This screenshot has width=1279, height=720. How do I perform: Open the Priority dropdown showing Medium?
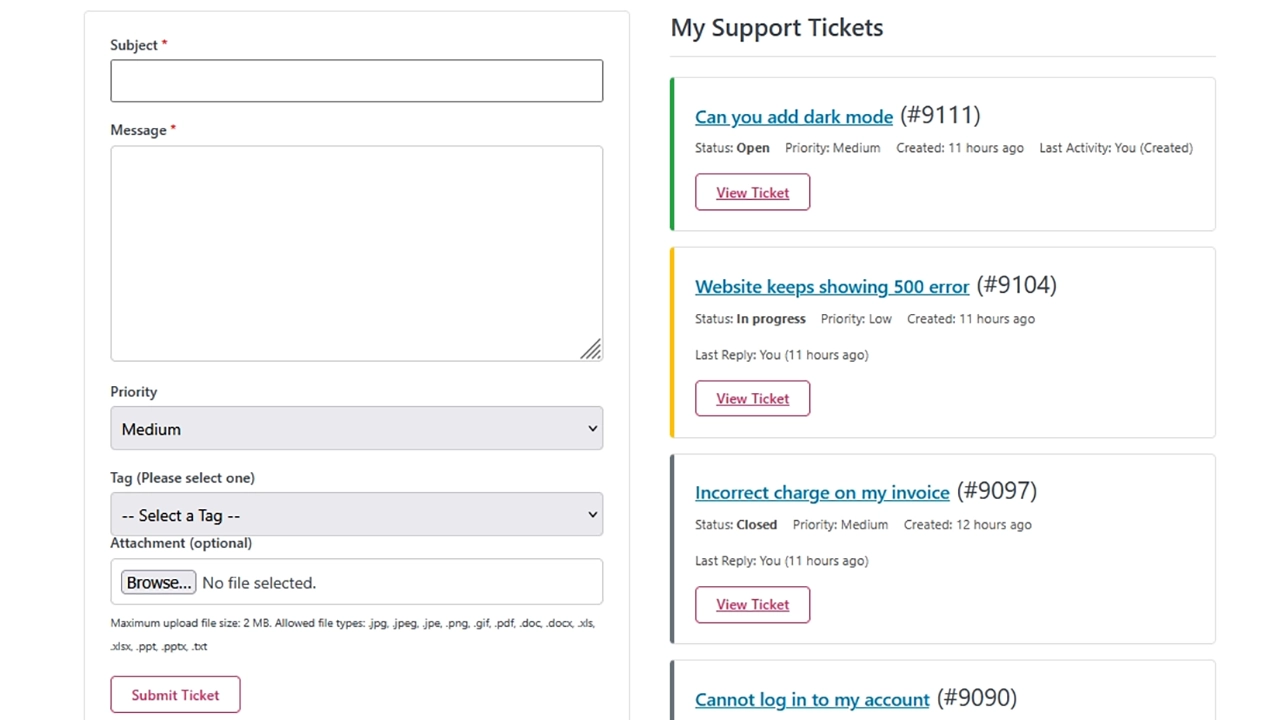356,429
